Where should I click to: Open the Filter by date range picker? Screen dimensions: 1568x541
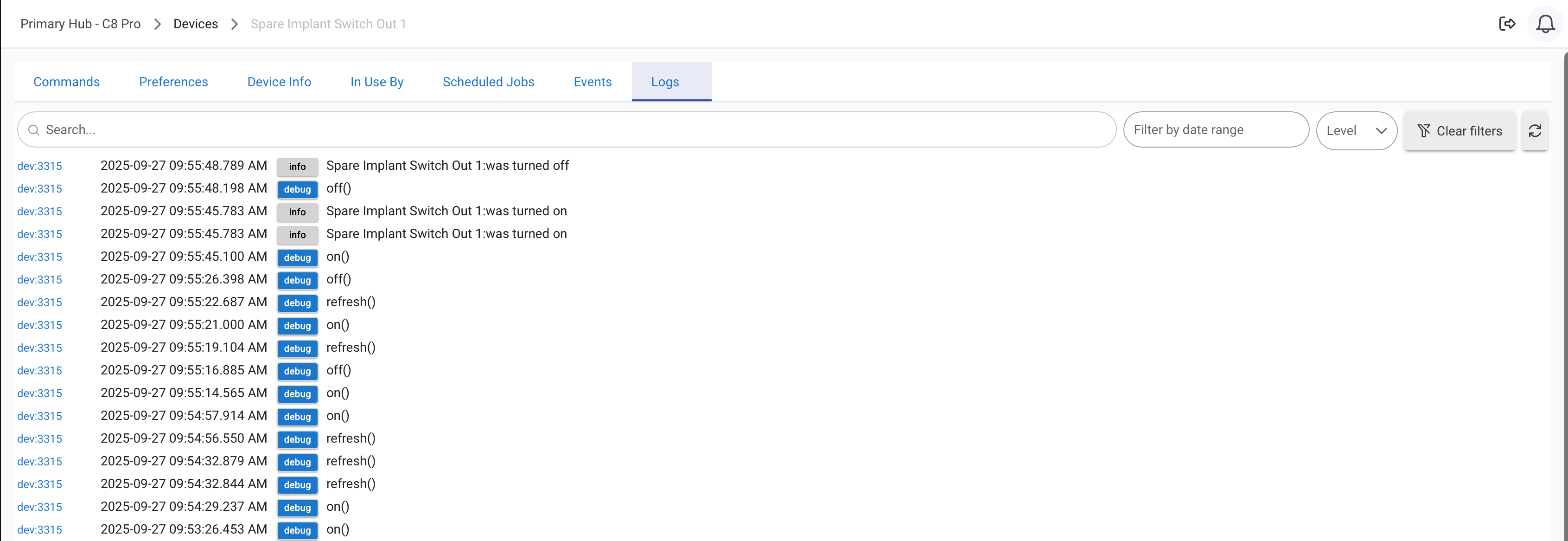(1215, 130)
